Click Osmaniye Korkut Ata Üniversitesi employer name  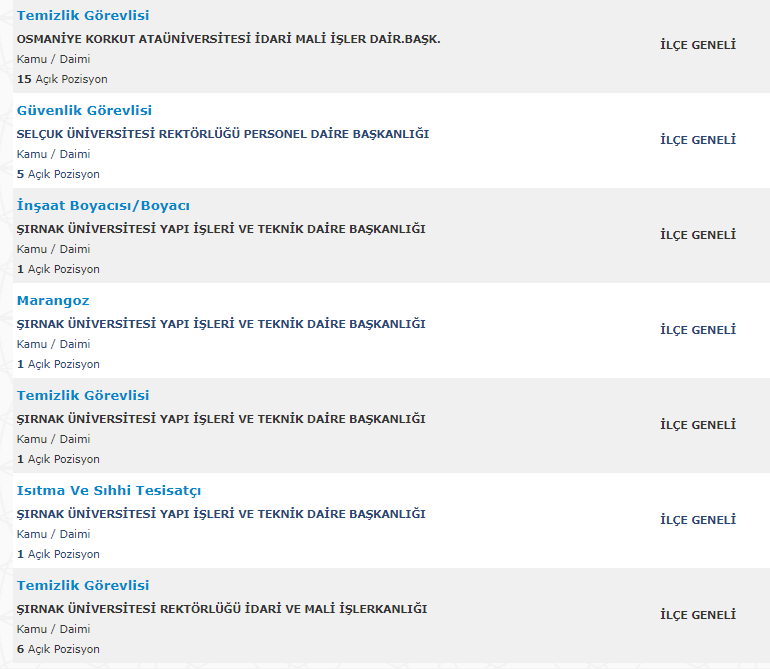click(x=229, y=39)
